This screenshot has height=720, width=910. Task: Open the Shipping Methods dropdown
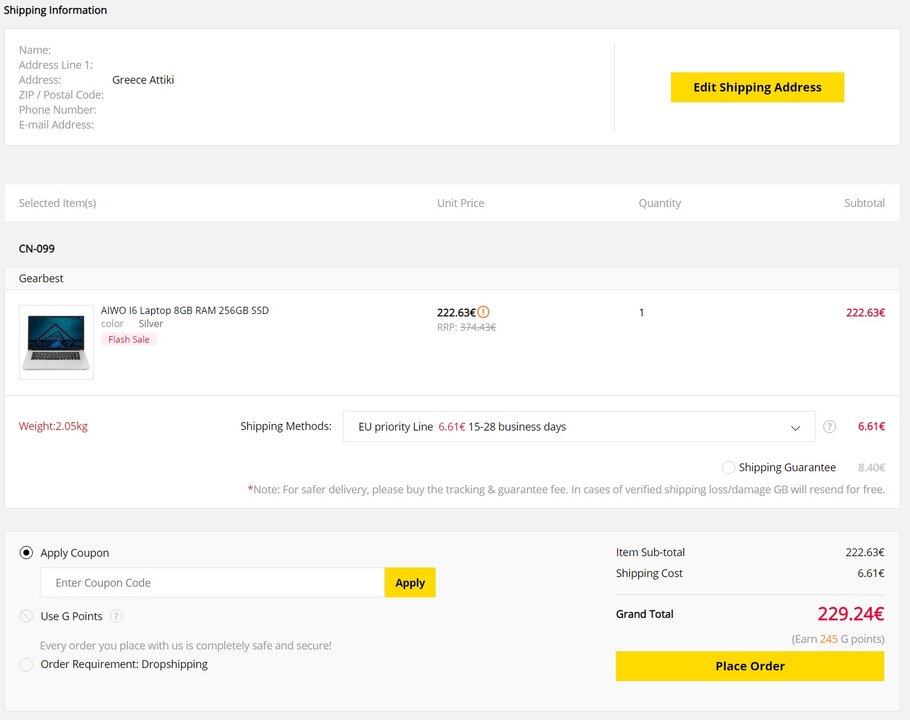578,427
